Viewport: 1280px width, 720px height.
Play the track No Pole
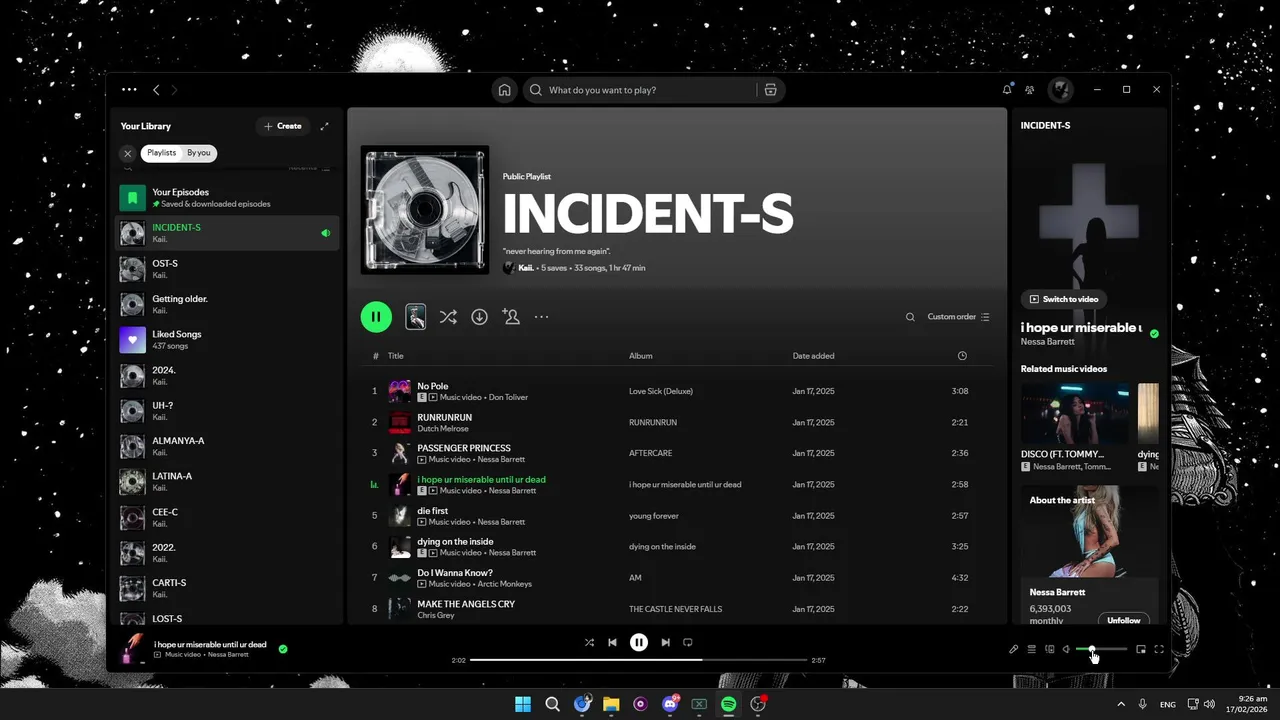433,386
